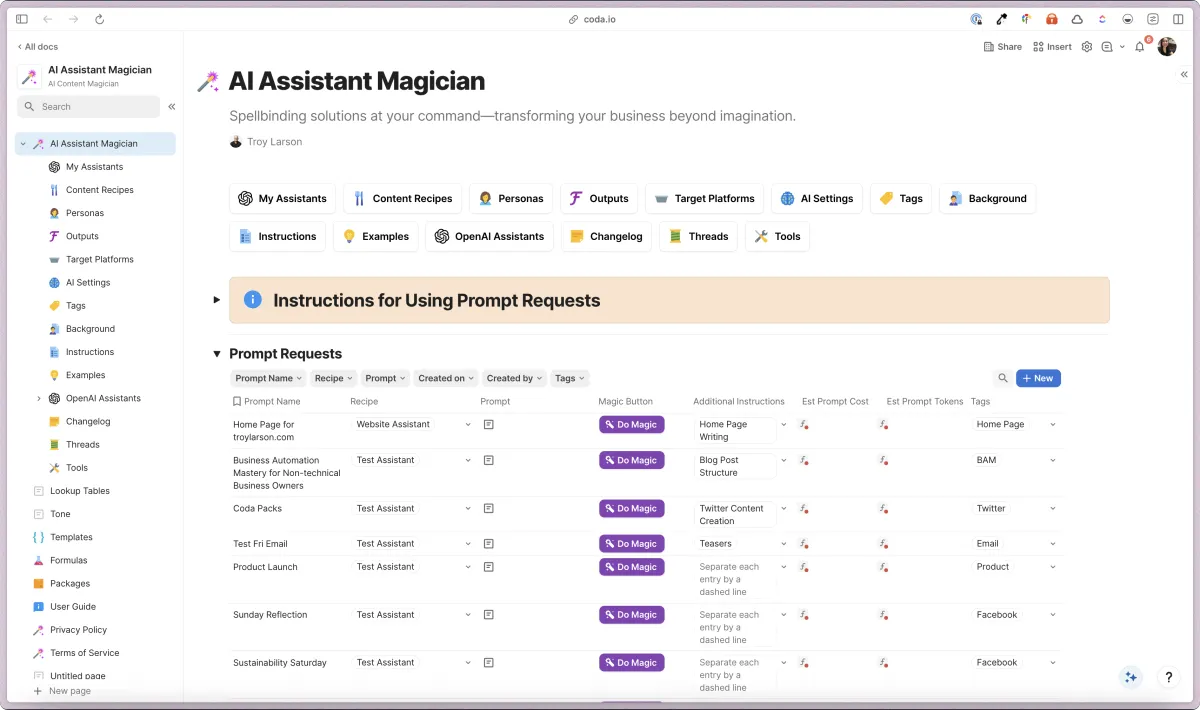Viewport: 1200px width, 710px height.
Task: Click the sidebar Search field
Action: (88, 107)
